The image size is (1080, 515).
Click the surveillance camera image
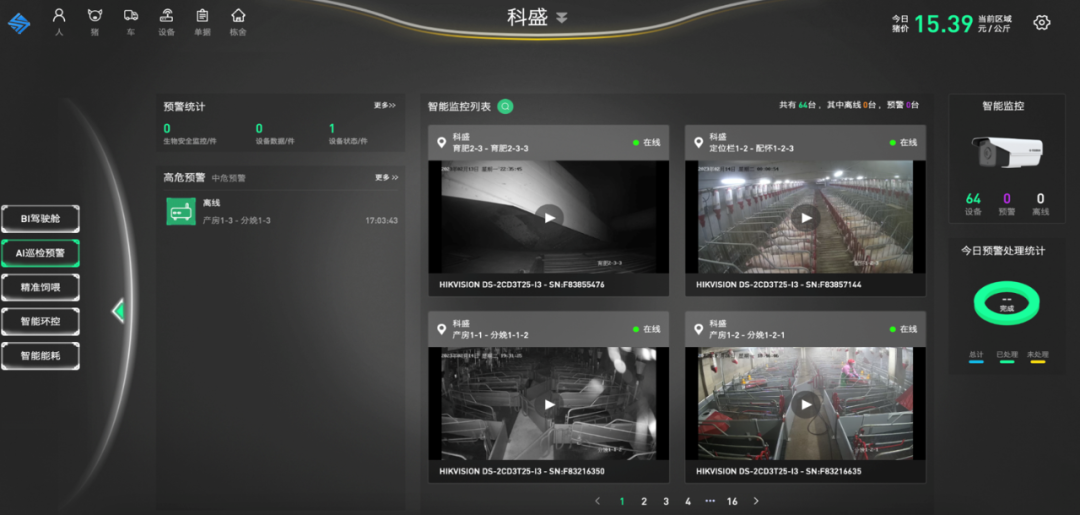pyautogui.click(x=1007, y=151)
